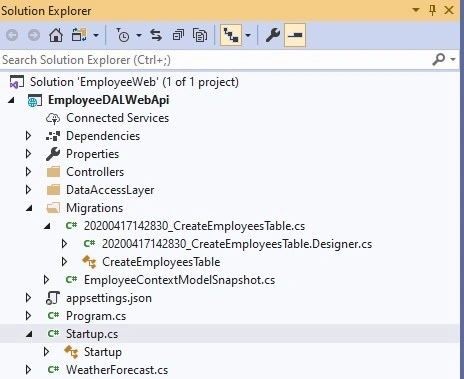464x379 pixels.
Task: Go to Home view in Solution Explorer
Action: click(56, 35)
